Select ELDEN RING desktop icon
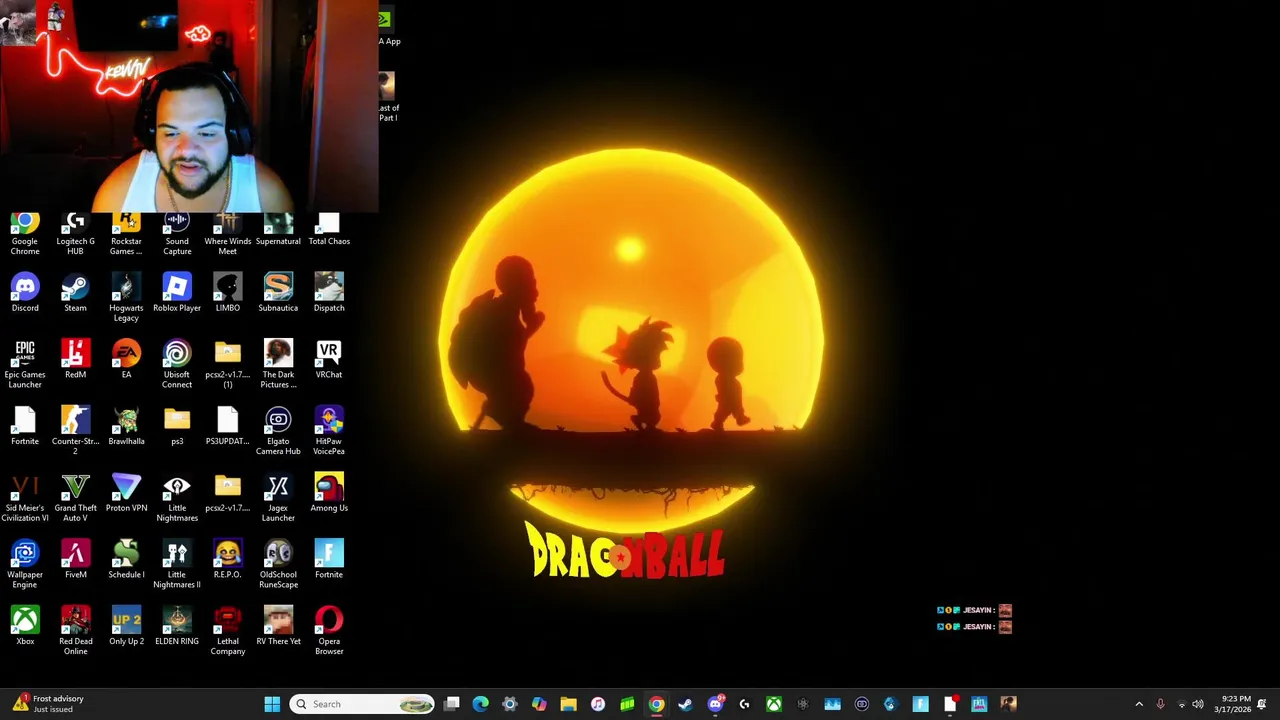This screenshot has height=720, width=1280. pos(177,626)
